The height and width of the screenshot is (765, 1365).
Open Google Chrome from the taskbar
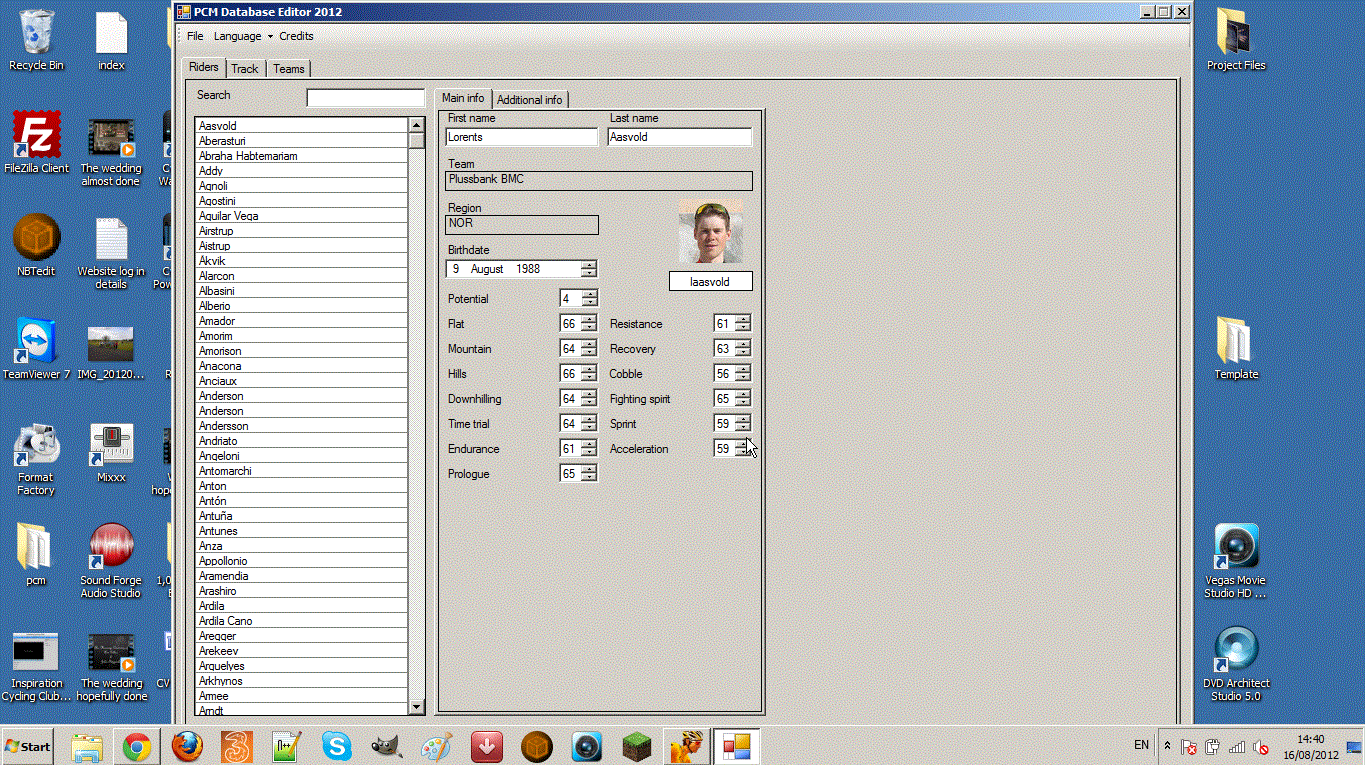(137, 746)
